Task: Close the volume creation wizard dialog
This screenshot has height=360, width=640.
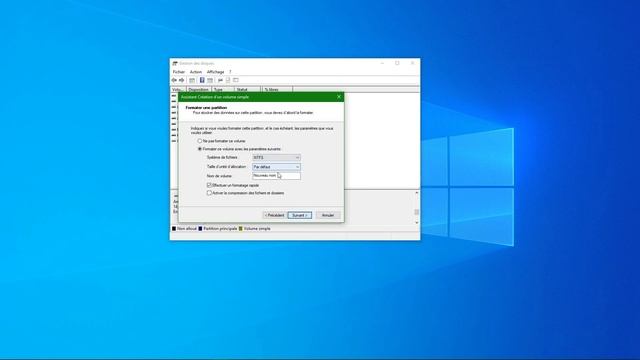Action: coord(339,97)
